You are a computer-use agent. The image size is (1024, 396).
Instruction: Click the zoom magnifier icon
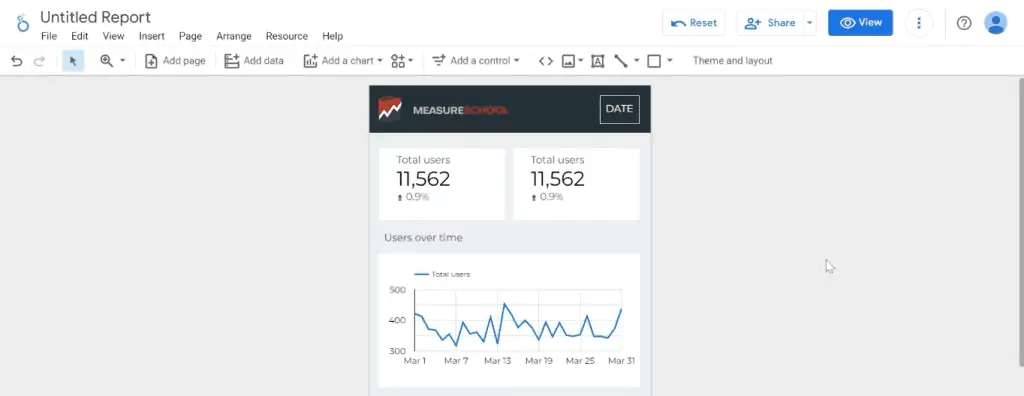pyautogui.click(x=106, y=61)
